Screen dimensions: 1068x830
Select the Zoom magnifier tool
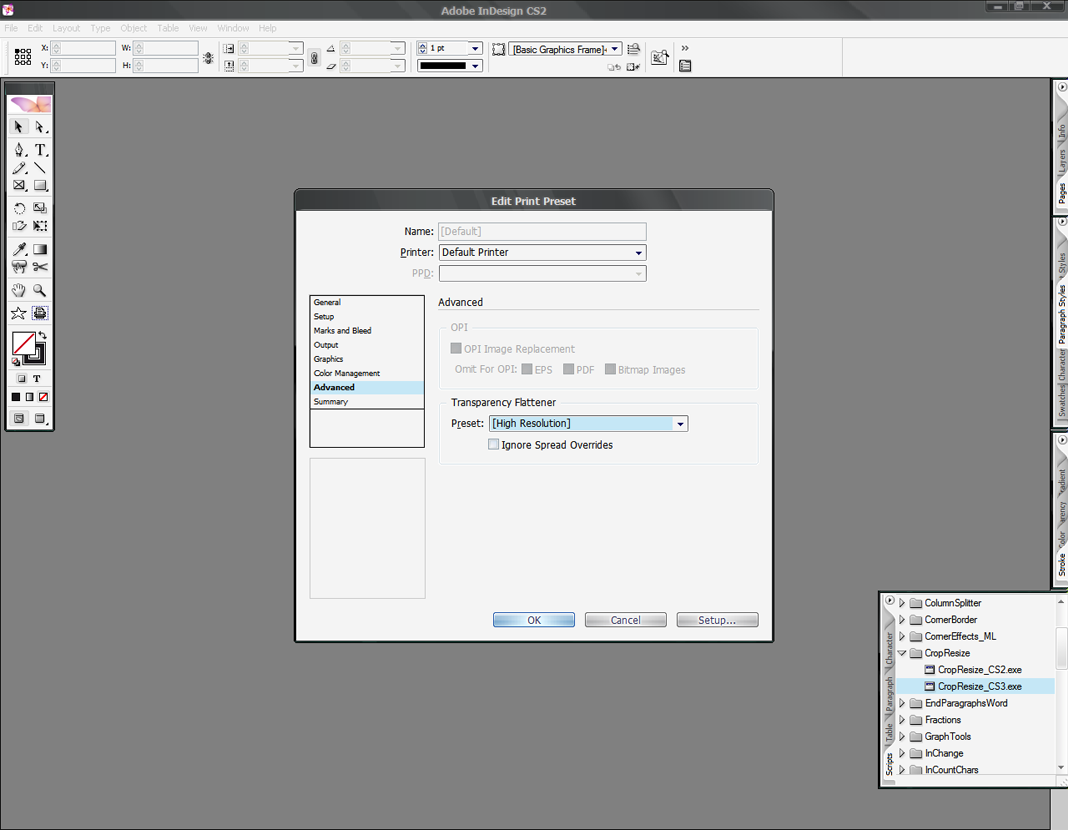pos(40,290)
